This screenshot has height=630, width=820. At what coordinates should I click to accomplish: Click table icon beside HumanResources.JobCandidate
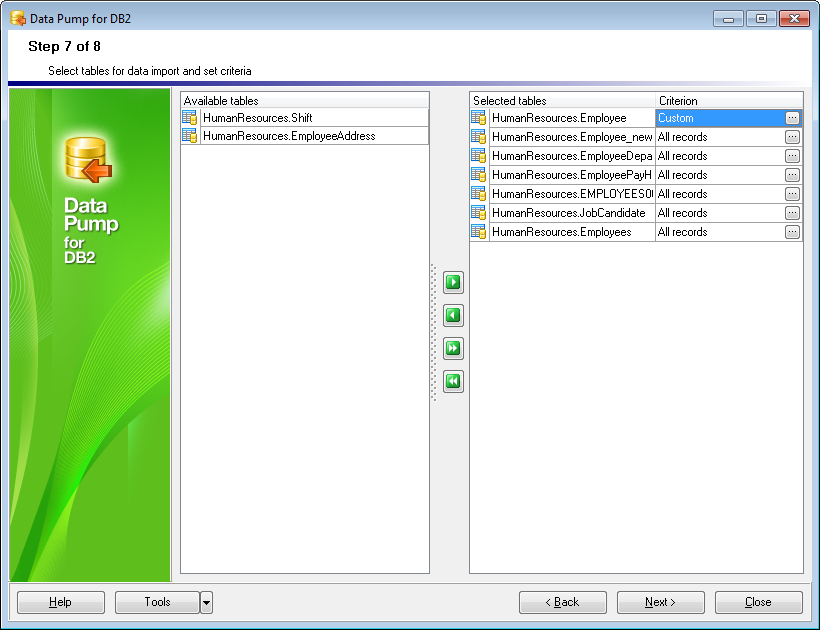(479, 213)
